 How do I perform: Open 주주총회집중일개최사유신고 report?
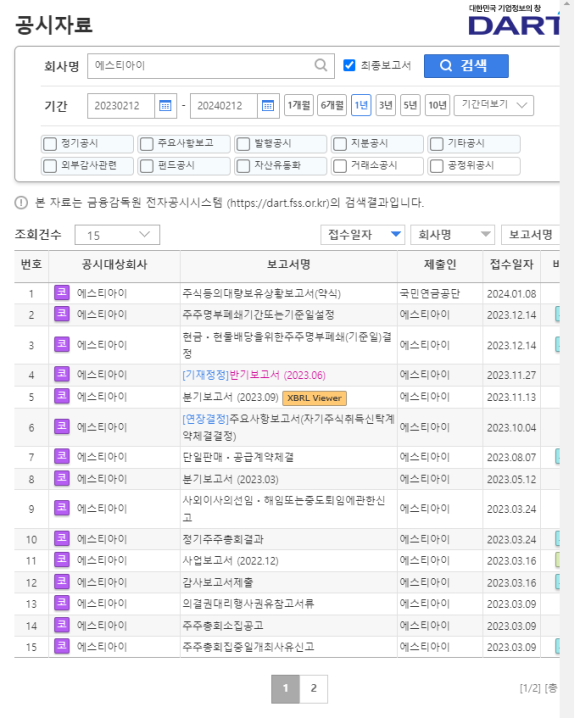point(248,647)
